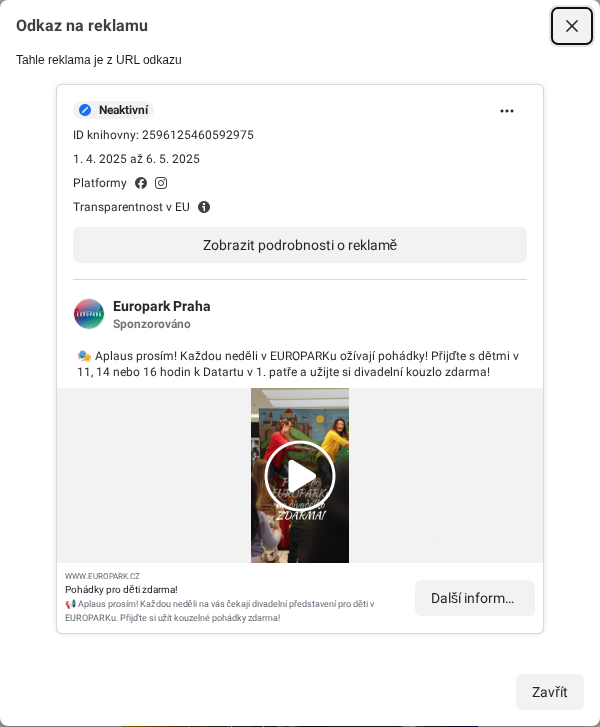Click the Zavřít button
This screenshot has width=600, height=727.
click(549, 692)
